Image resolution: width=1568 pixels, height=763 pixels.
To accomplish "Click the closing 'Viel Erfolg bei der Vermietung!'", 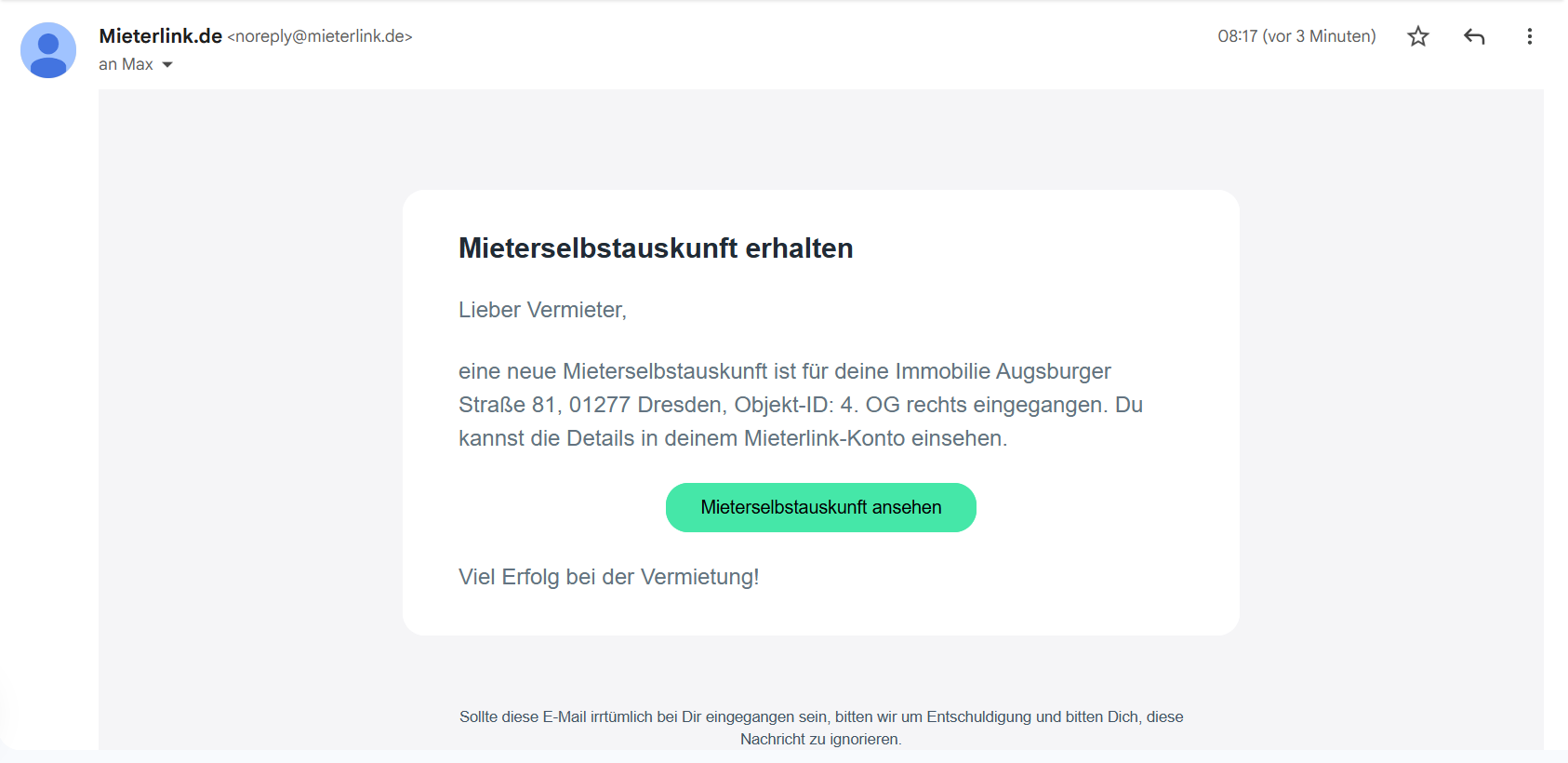I will pyautogui.click(x=608, y=577).
